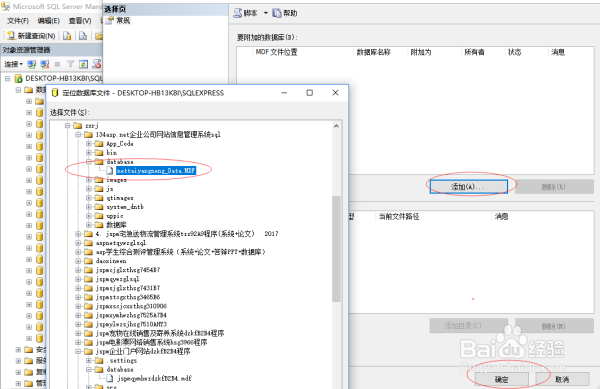Click the system_dntb folder icon

pyautogui.click(x=99, y=207)
